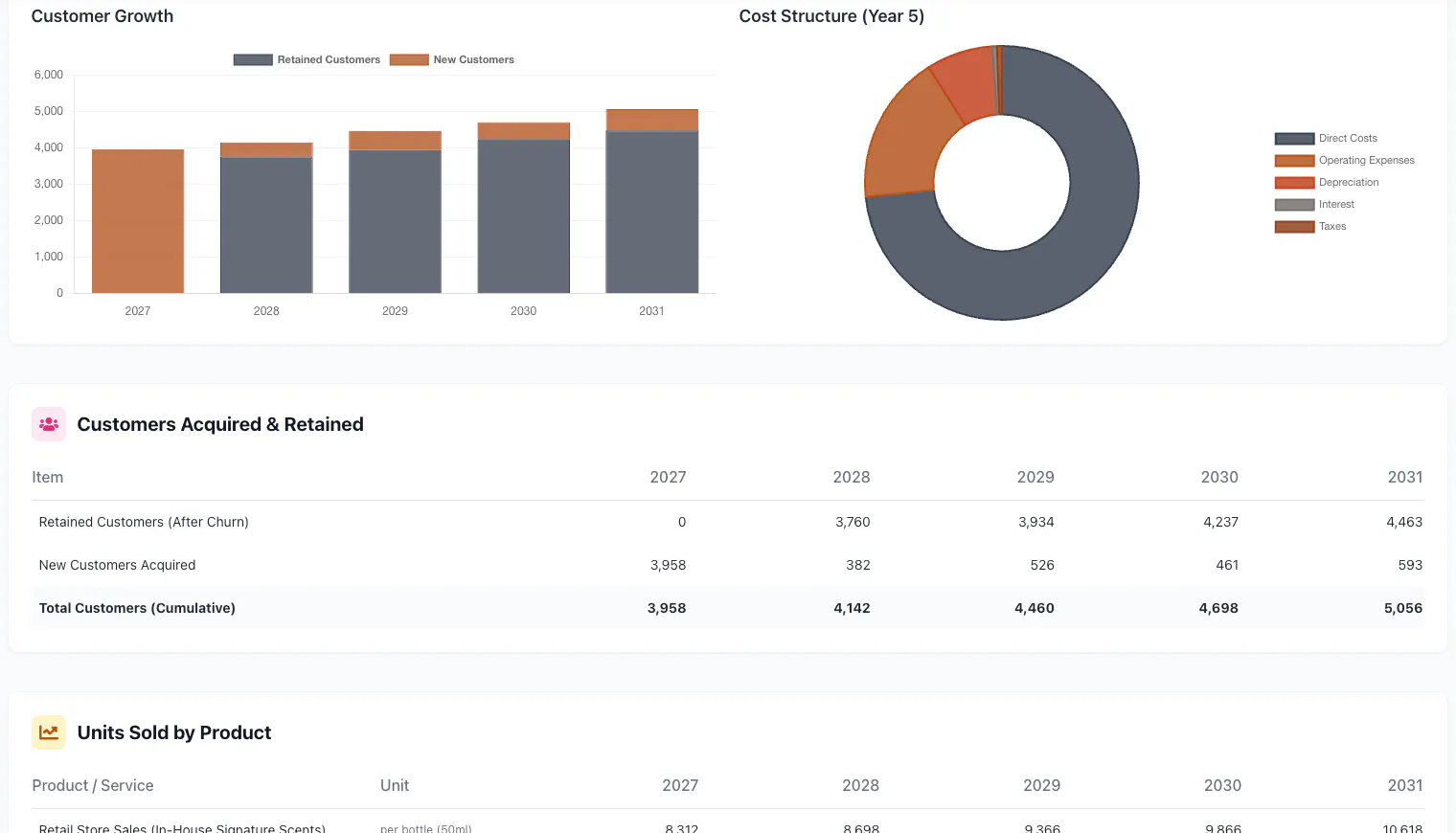Select the 2031 Retained Customers bar segment
Image resolution: width=1456 pixels, height=833 pixels.
pos(652,212)
